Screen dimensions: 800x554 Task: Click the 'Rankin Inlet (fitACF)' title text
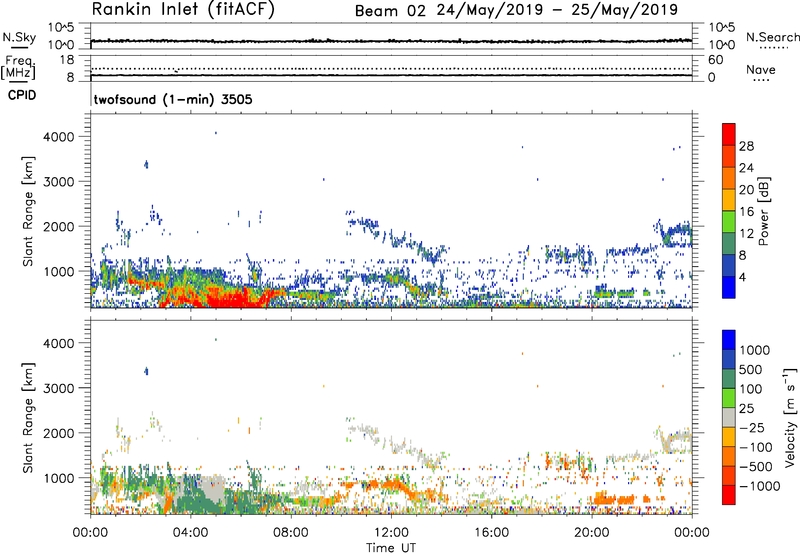point(183,9)
